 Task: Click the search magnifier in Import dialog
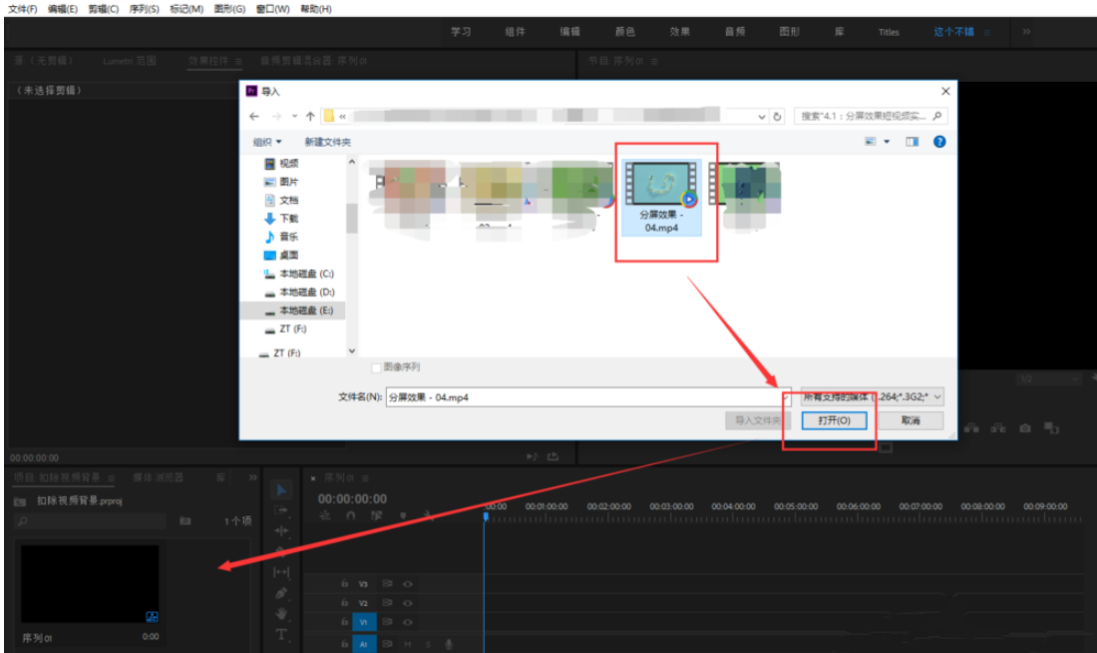pyautogui.click(x=937, y=115)
